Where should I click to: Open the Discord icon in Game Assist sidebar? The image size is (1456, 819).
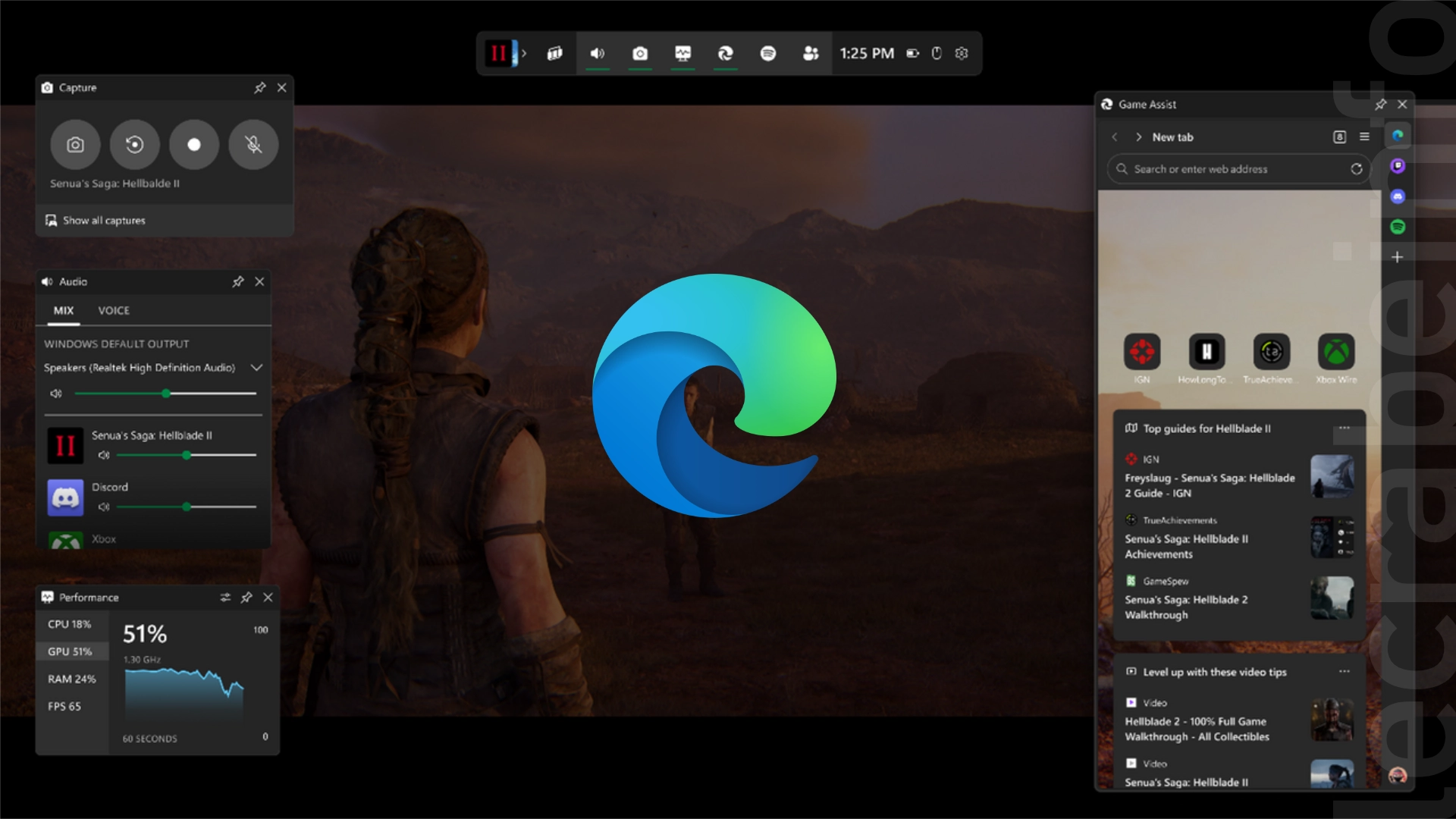(1398, 196)
